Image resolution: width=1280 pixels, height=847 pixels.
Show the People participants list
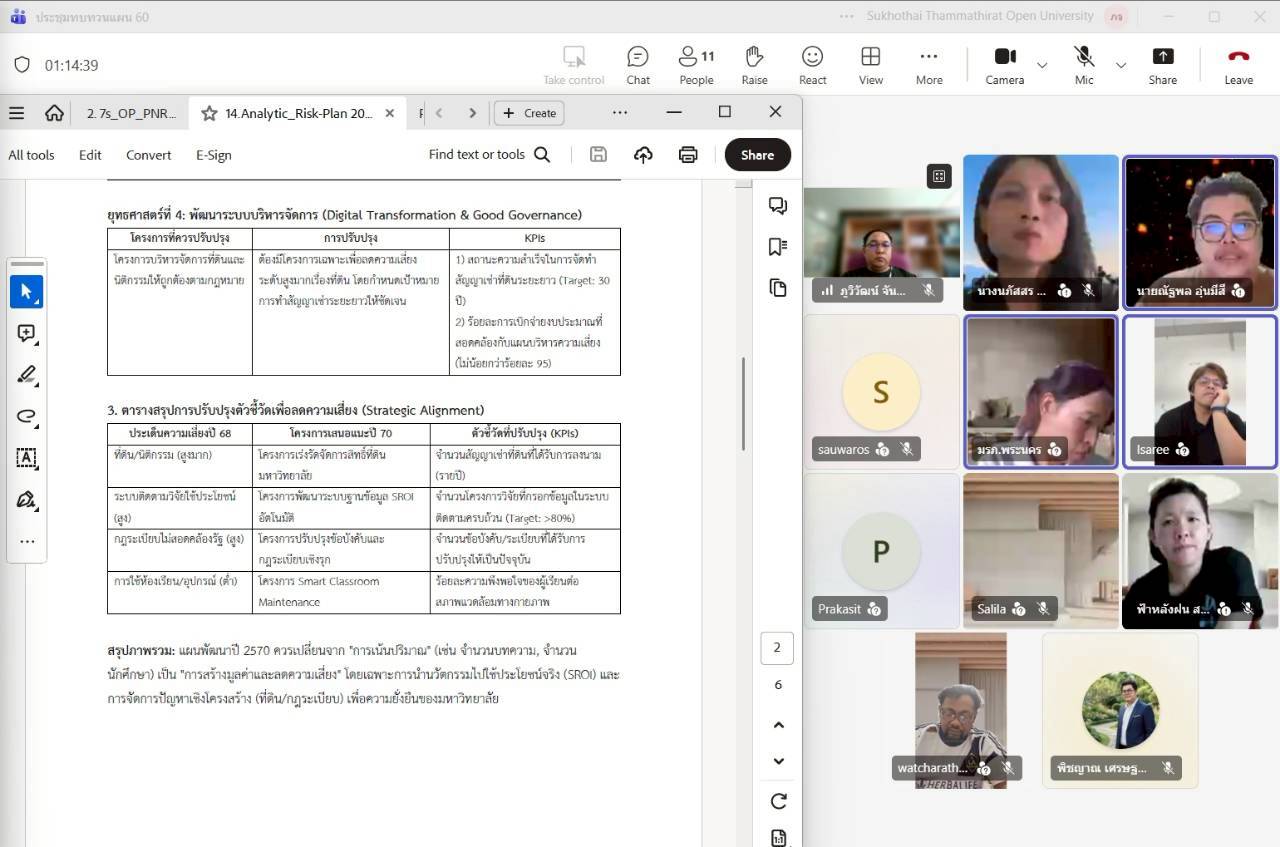(696, 65)
